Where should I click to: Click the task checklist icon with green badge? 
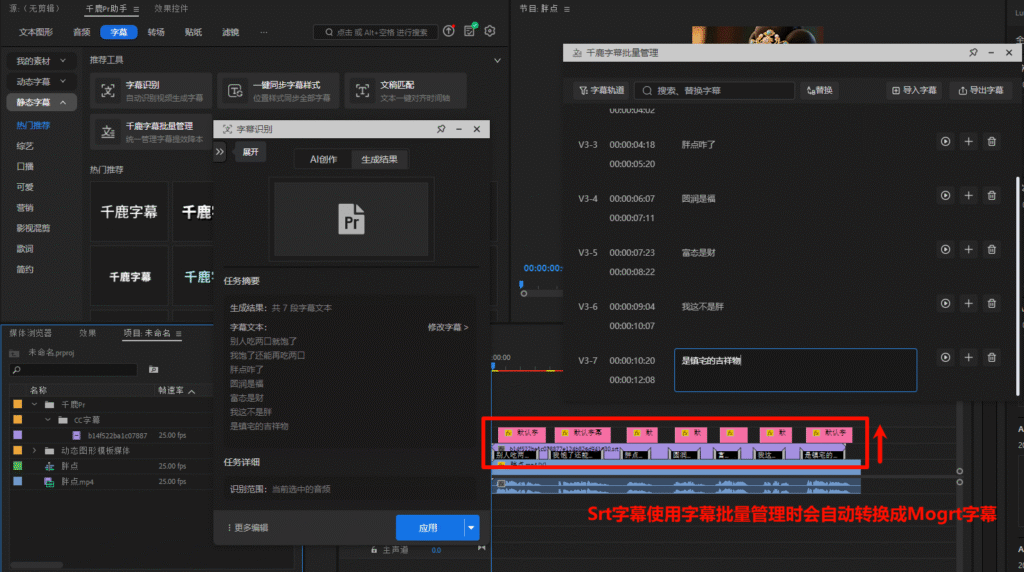tap(470, 31)
